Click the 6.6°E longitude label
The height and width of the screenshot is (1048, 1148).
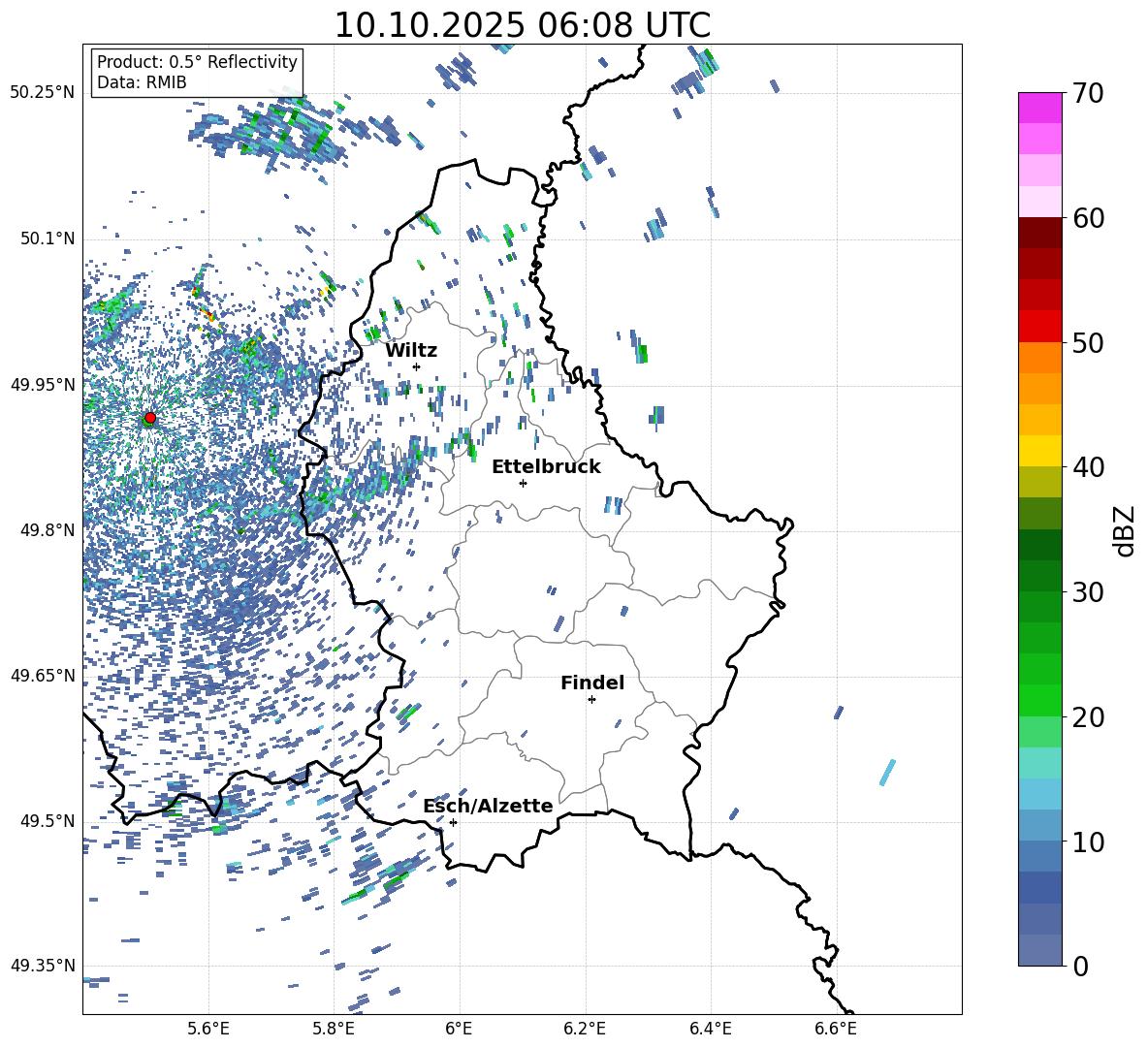point(836,1030)
